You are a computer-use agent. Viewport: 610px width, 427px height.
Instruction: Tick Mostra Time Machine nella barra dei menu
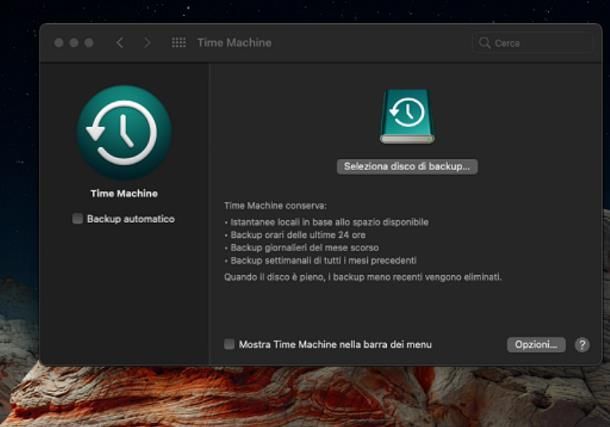pos(229,344)
